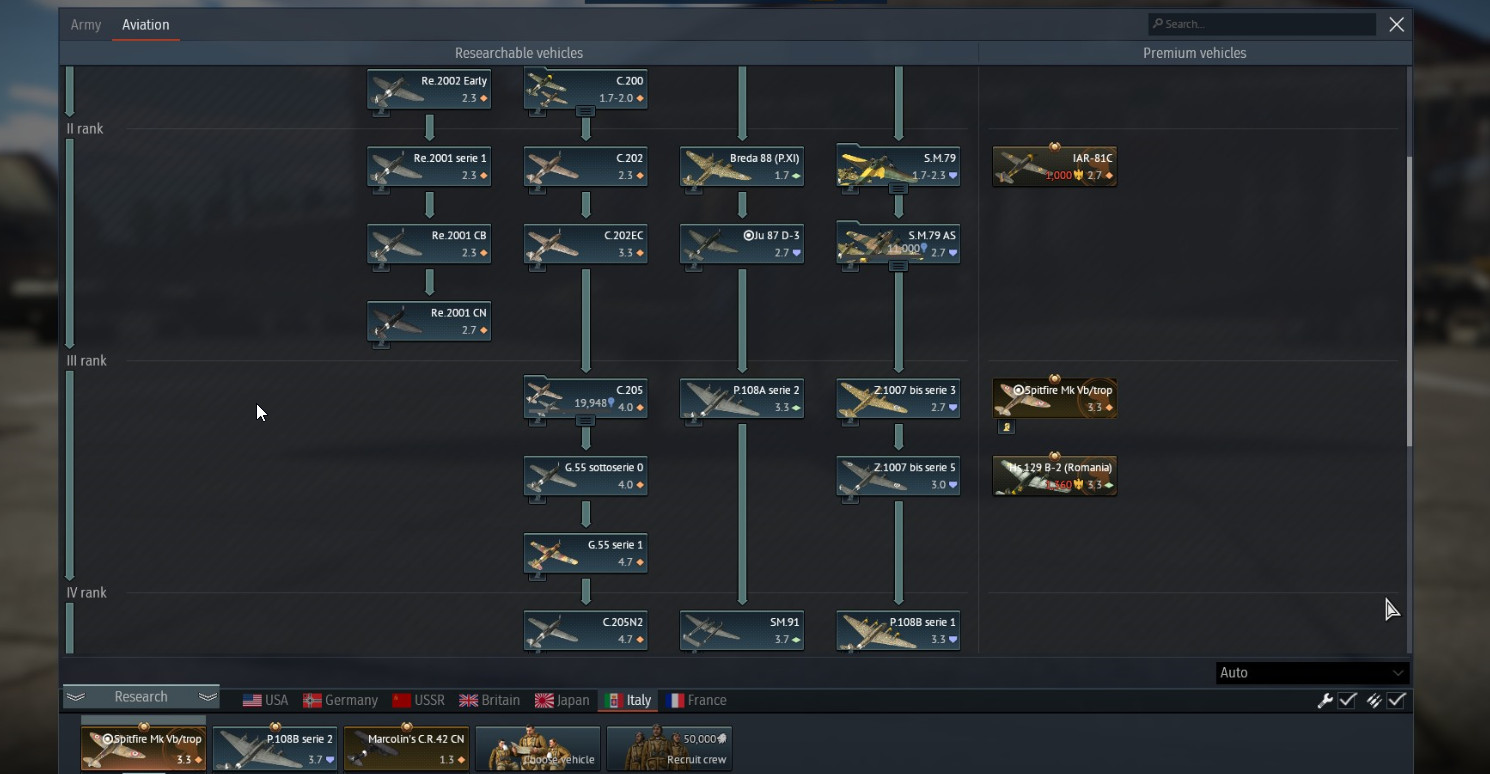Switch to the Army tab
This screenshot has height=774, width=1490.
(x=86, y=25)
